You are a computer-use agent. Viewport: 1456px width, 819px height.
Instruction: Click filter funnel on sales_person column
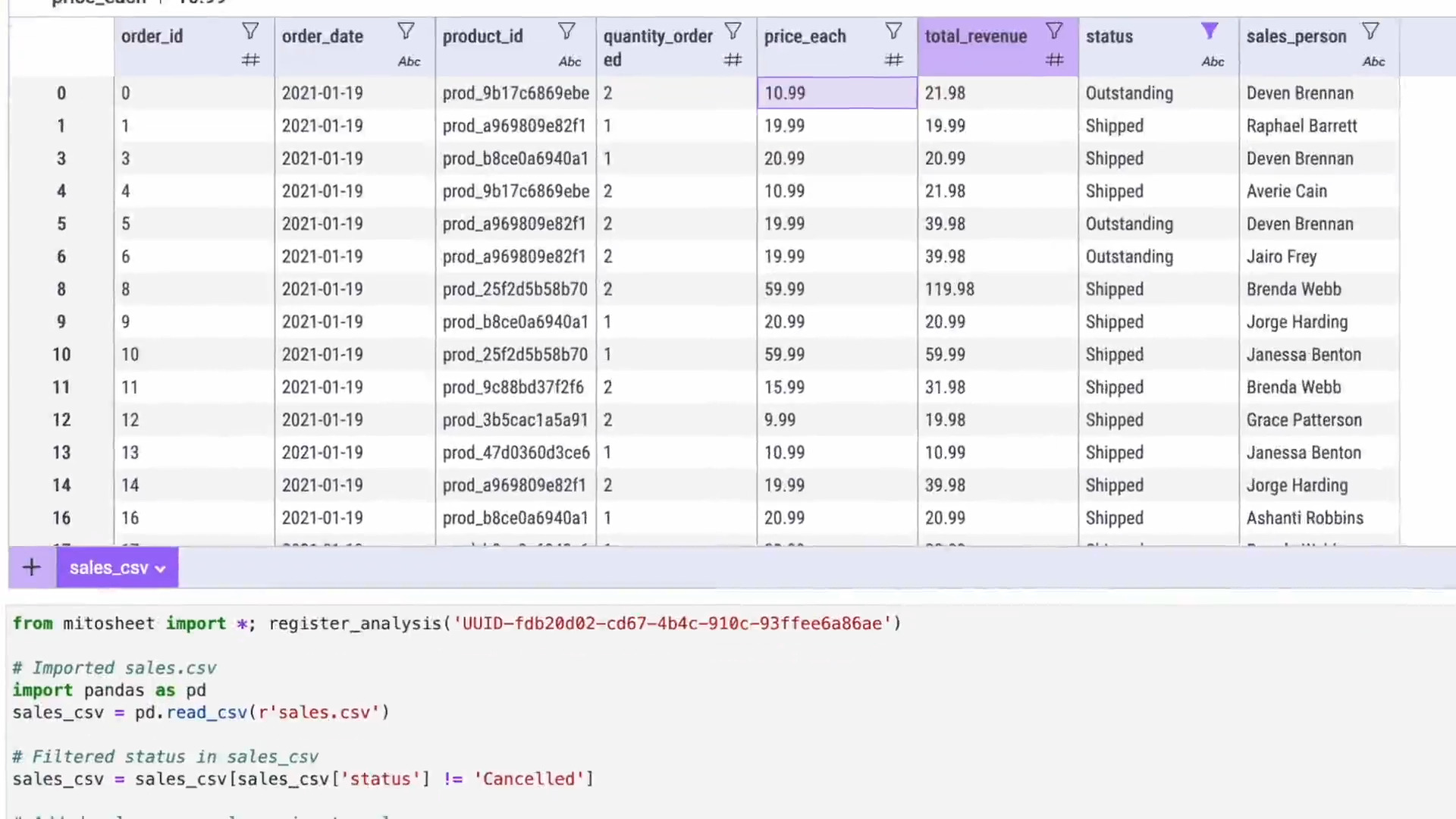(x=1370, y=31)
